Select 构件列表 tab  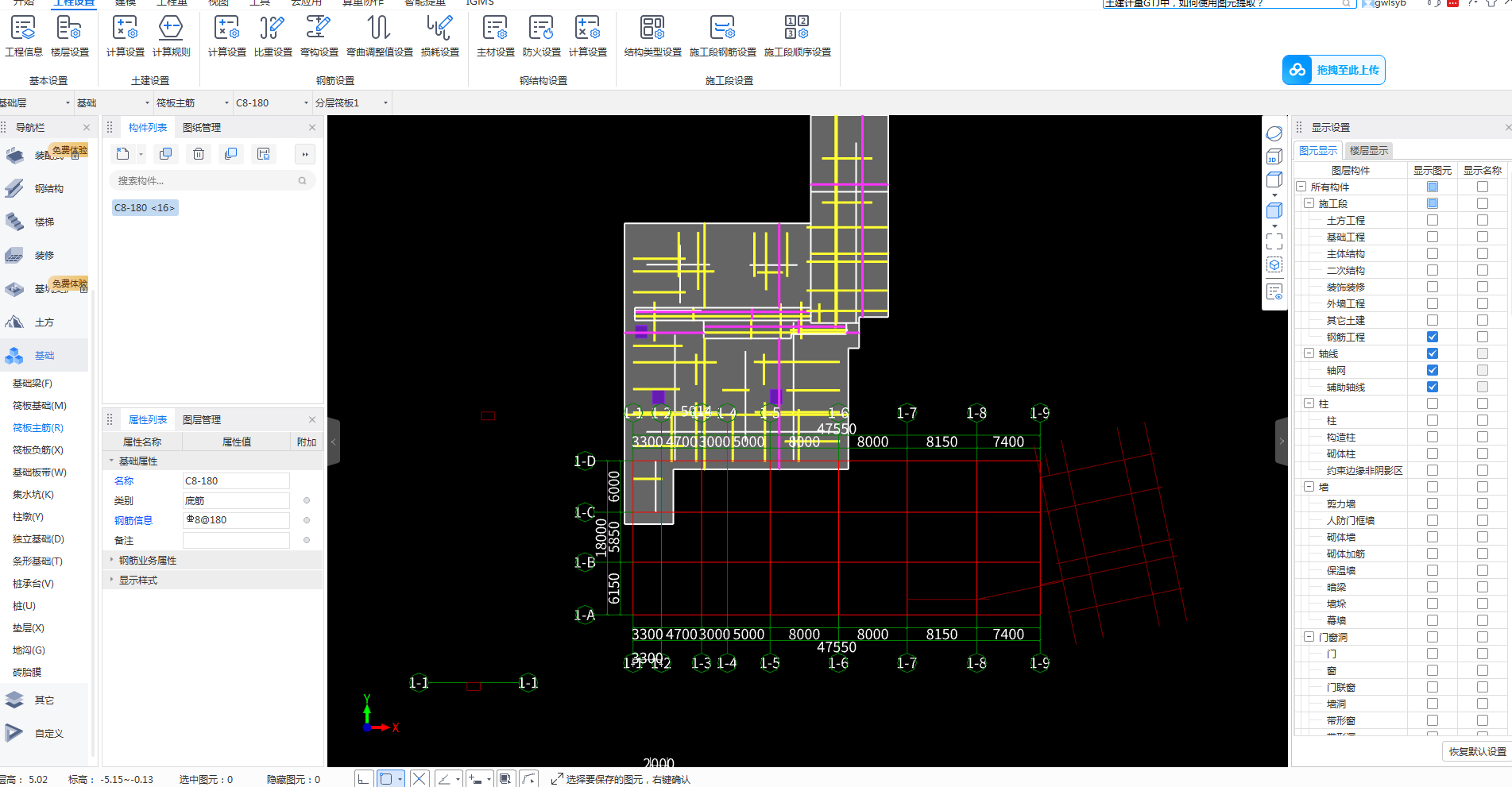(x=148, y=127)
